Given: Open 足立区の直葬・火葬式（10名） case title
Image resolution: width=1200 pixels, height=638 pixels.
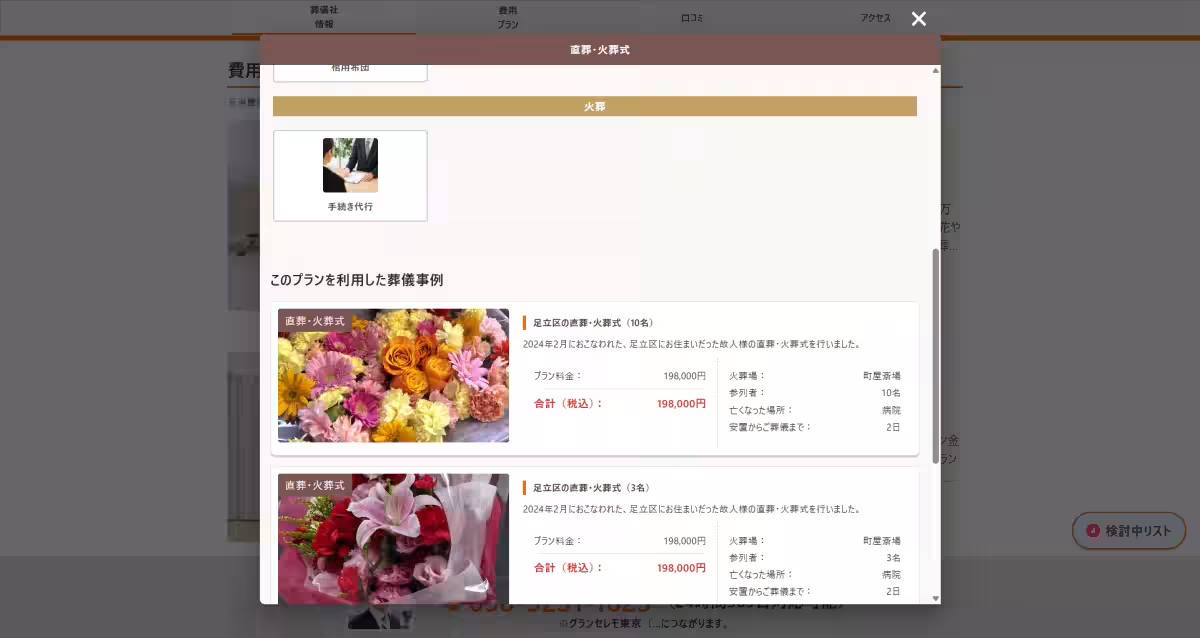Looking at the screenshot, I should click(593, 323).
